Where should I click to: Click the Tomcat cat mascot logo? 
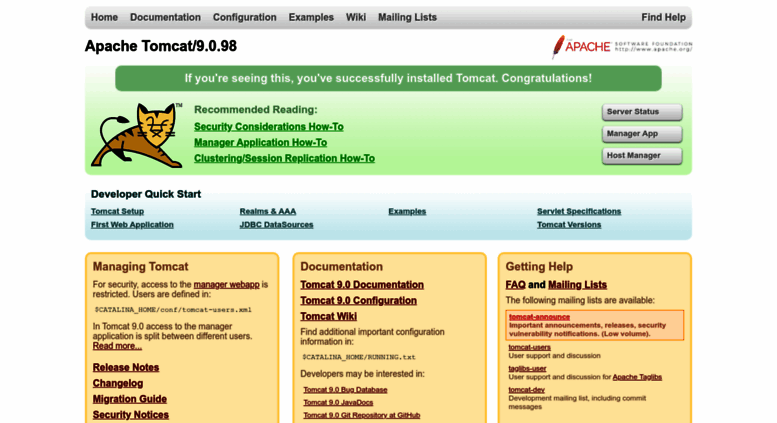click(x=136, y=135)
